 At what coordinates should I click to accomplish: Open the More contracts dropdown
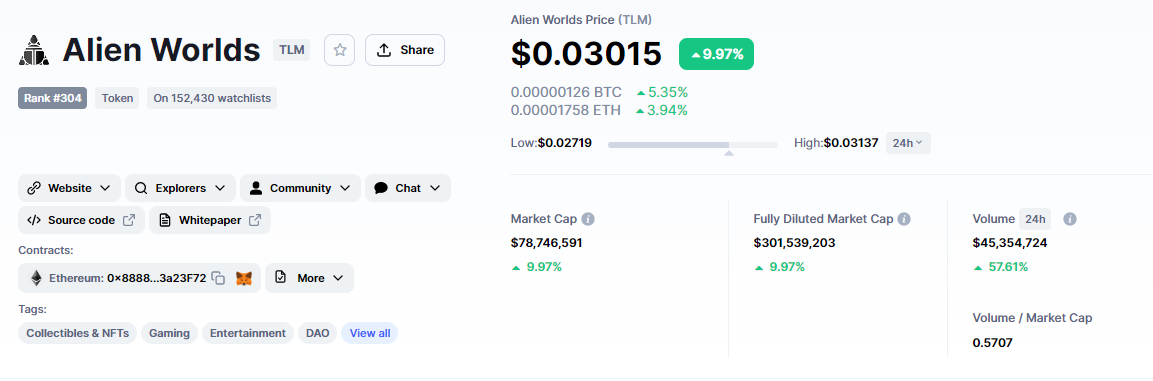[x=309, y=278]
